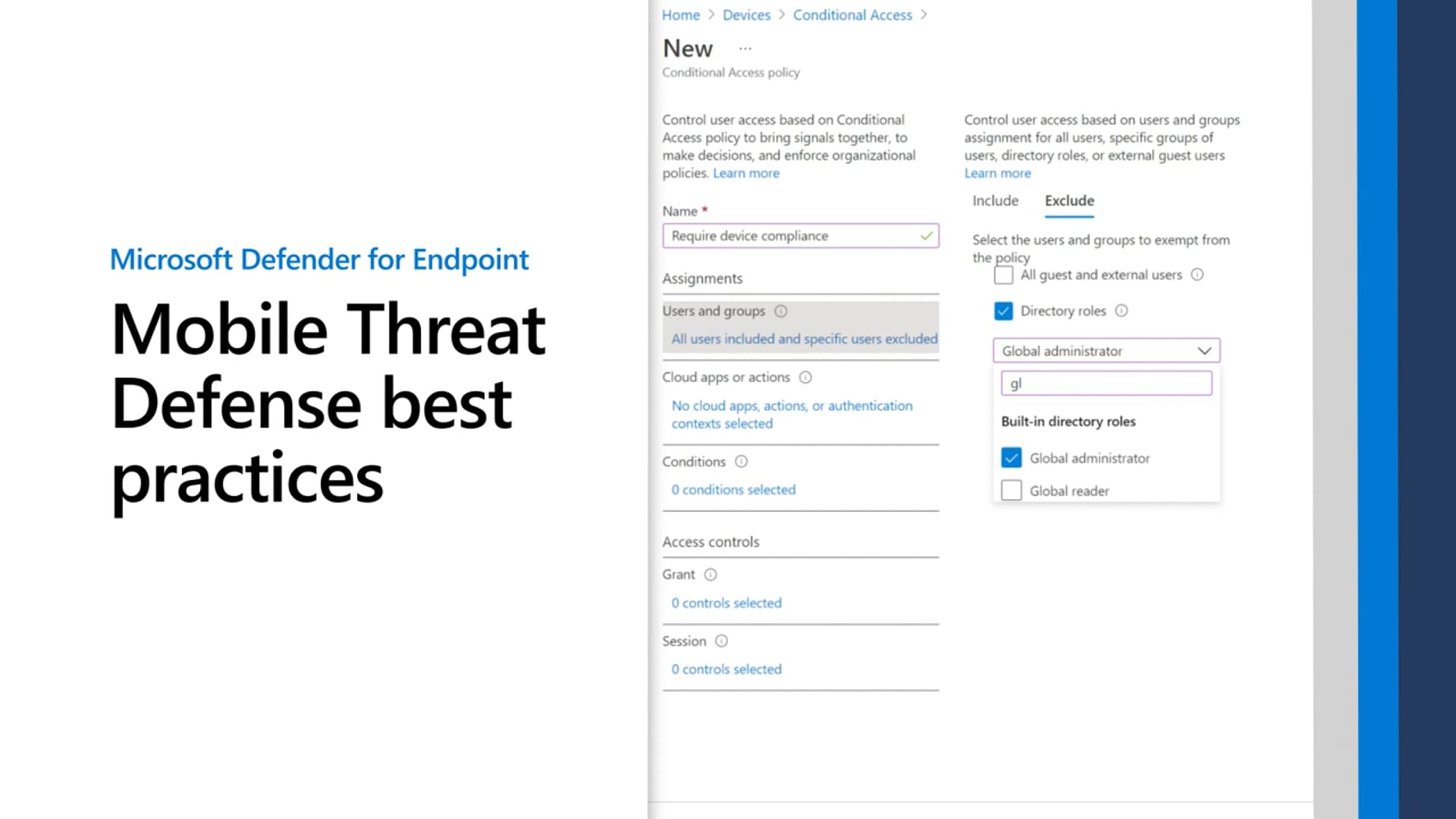Enable the Directory roles checkbox
The image size is (1456, 819).
[x=1003, y=310]
